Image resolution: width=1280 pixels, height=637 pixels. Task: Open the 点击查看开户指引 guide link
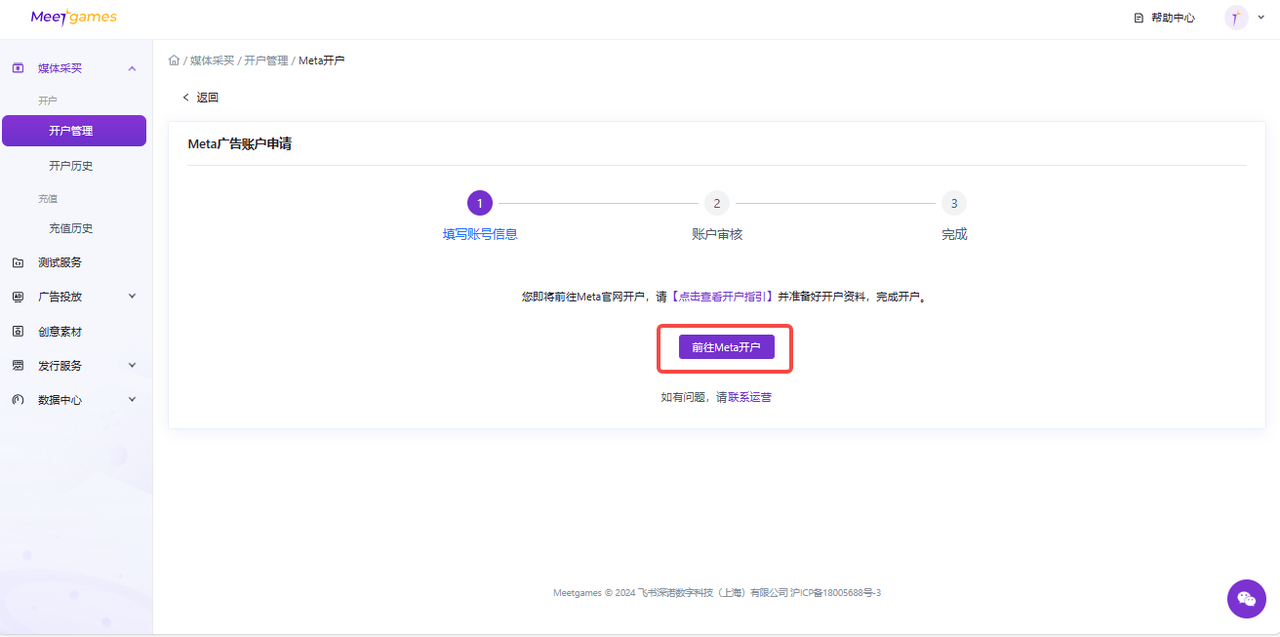(722, 297)
